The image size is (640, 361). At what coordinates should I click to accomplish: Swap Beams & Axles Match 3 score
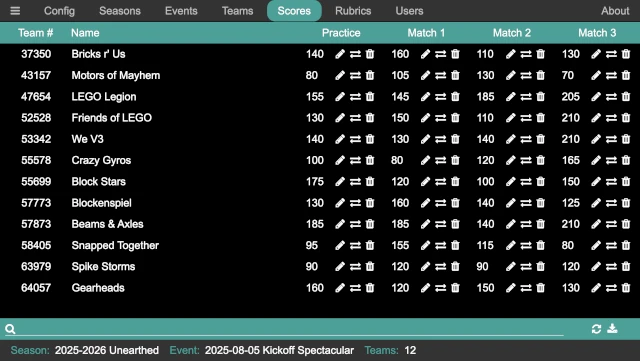pos(611,224)
